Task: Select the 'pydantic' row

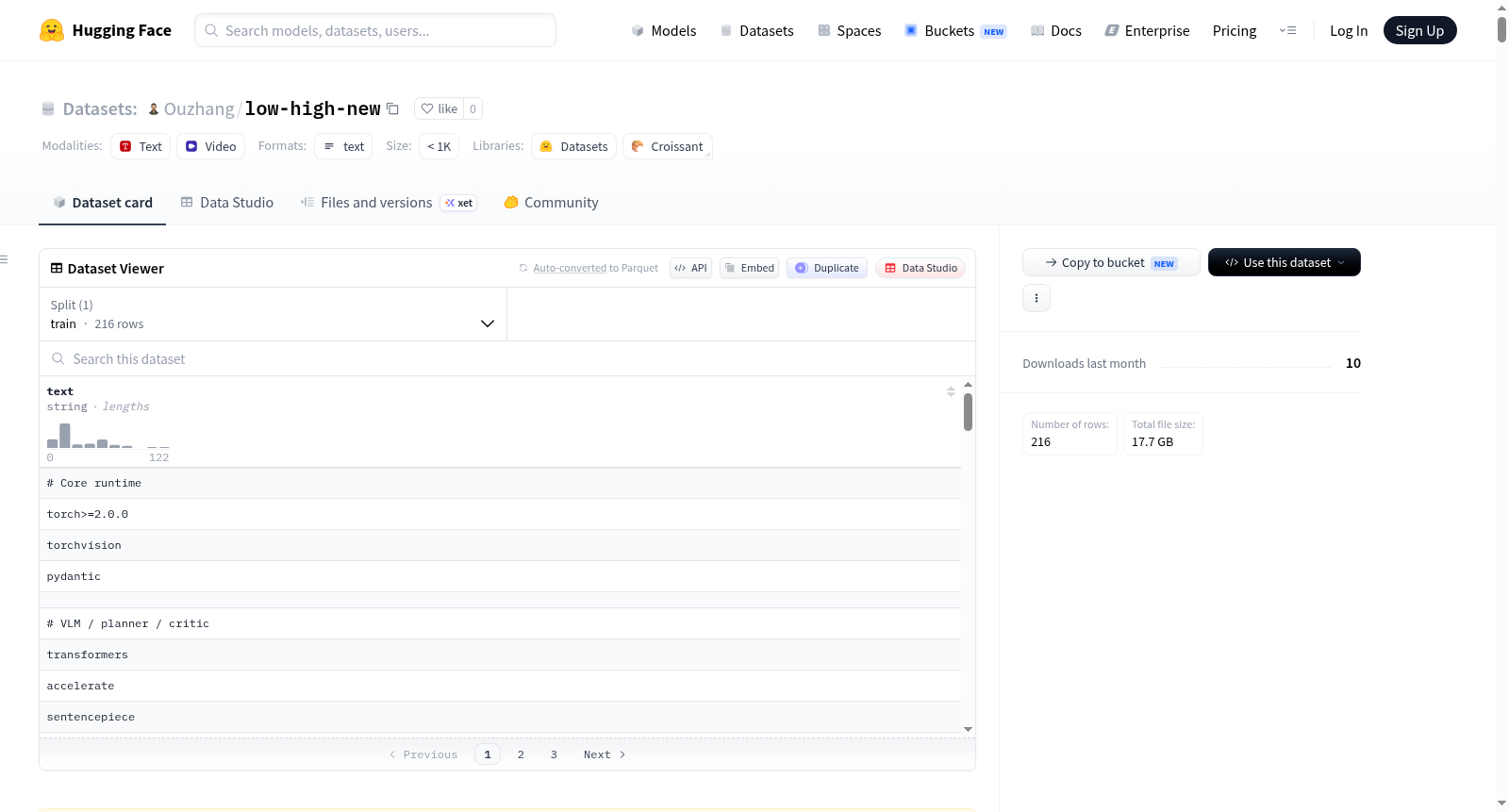Action: click(x=500, y=576)
